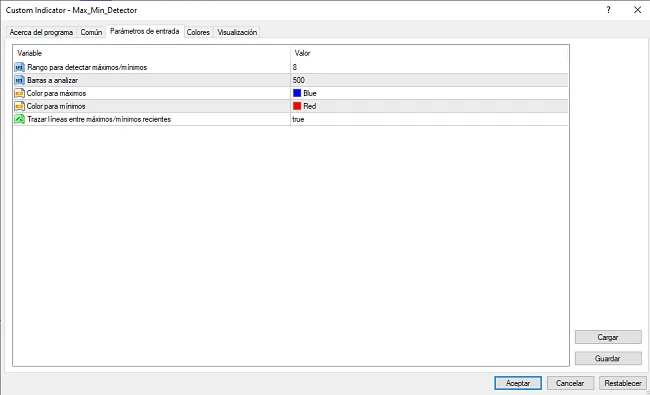Select the row label Color para mínimos
The width and height of the screenshot is (650, 395).
point(56,106)
